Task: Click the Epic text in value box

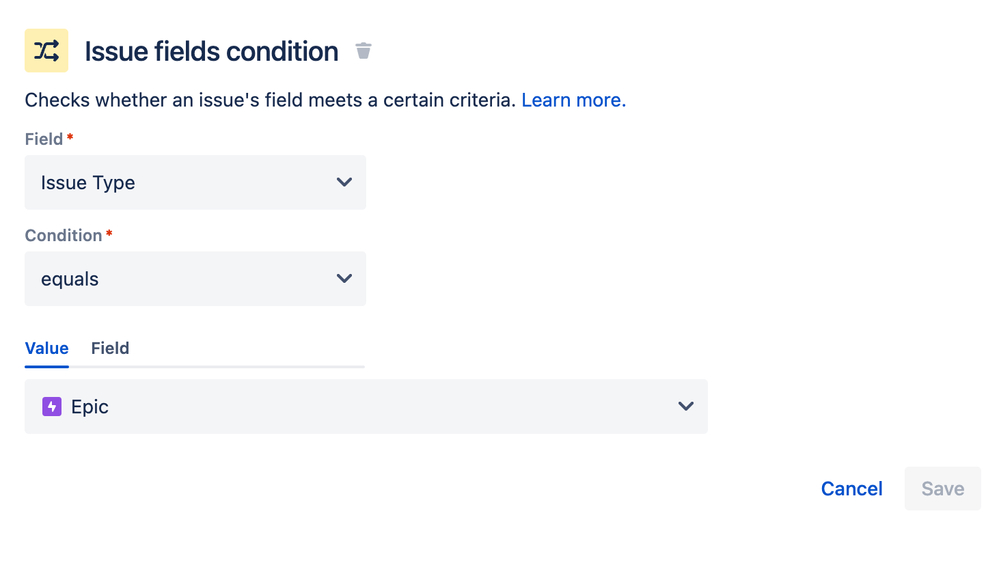Action: click(90, 407)
